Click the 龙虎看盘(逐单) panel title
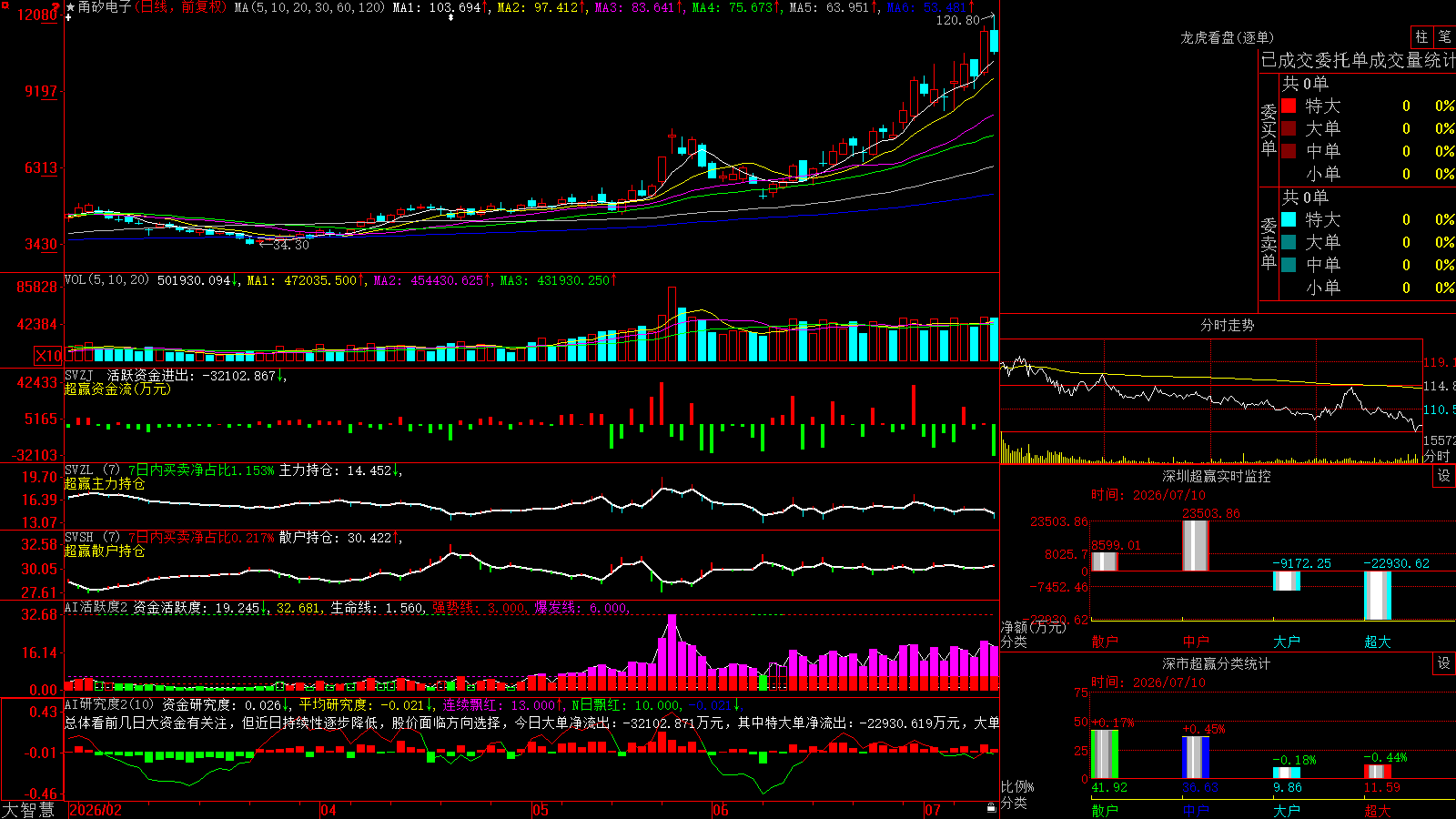This screenshot has height=819, width=1456. 1228,37
